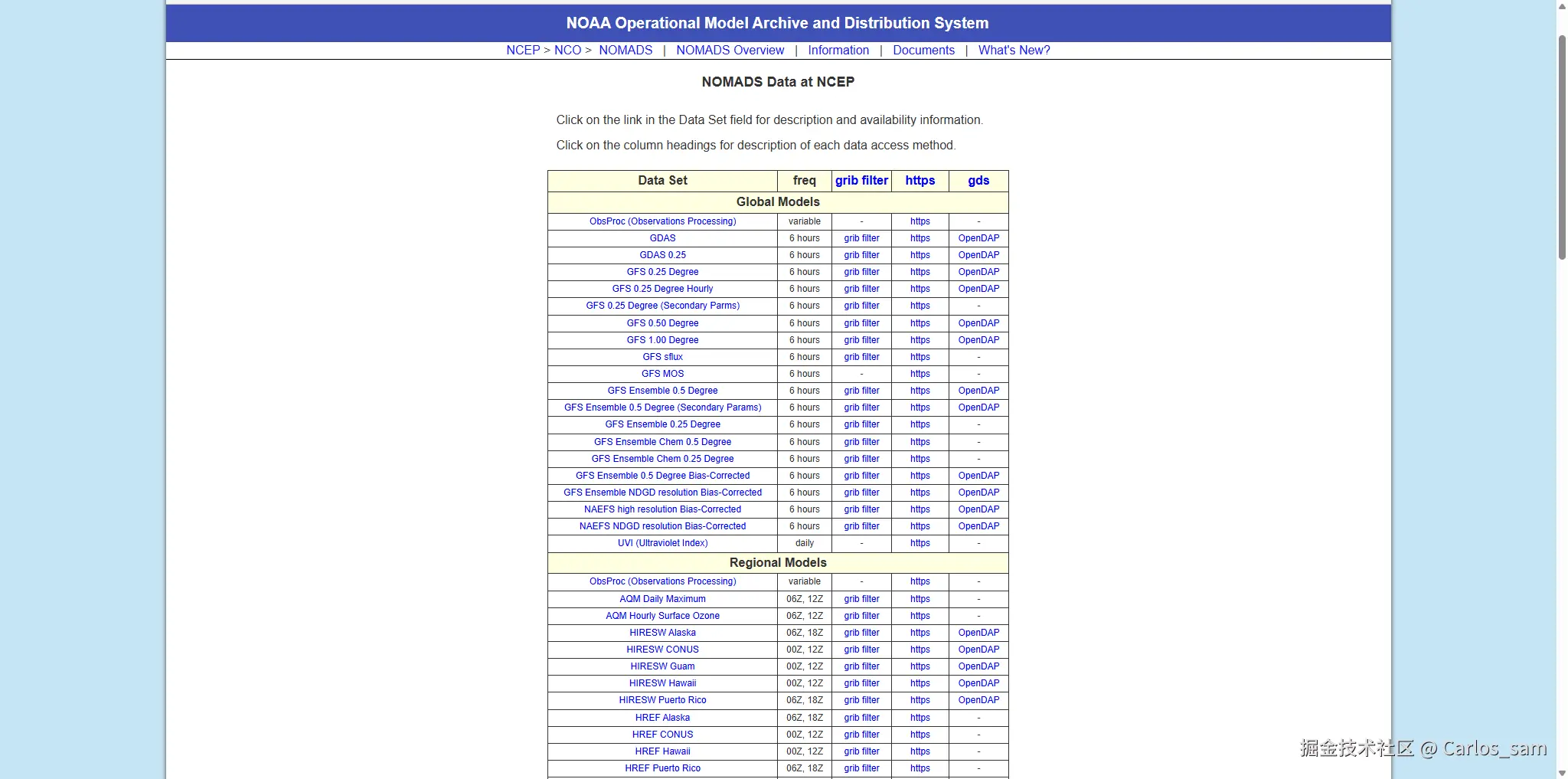Open the Documents navigation link
Viewport: 1568px width, 779px height.
(x=923, y=51)
